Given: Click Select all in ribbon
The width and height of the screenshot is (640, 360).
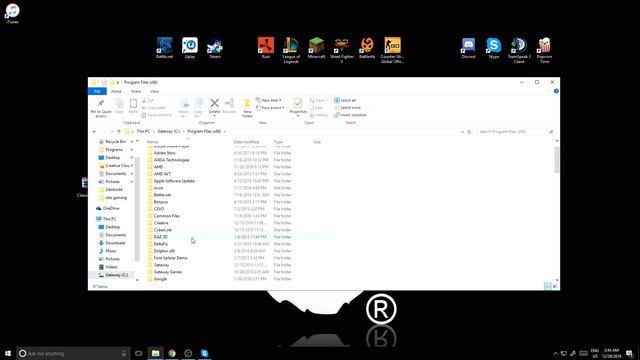Looking at the screenshot, I should pyautogui.click(x=345, y=100).
